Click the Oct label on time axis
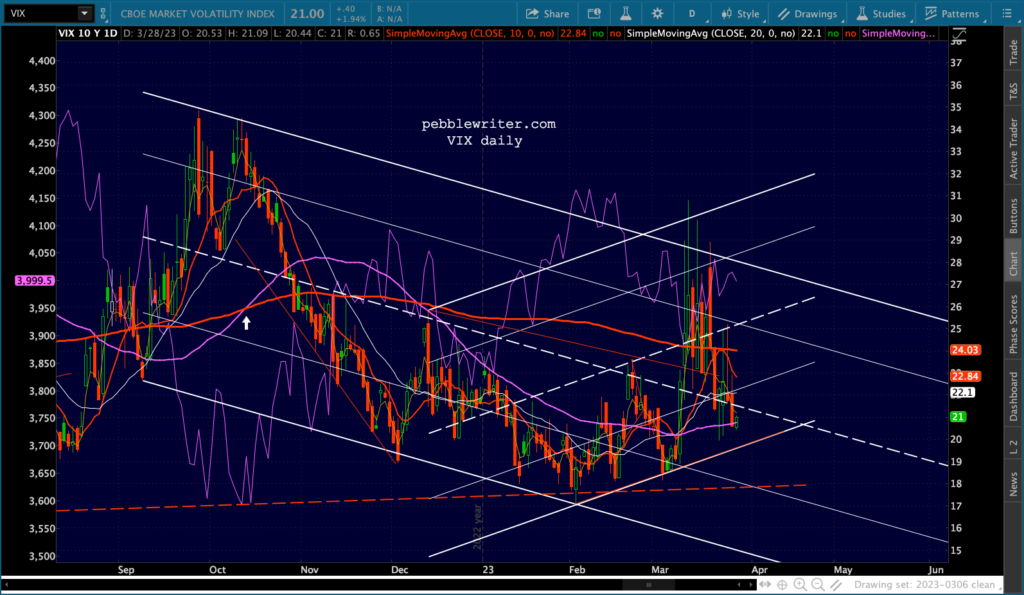Viewport: 1024px width, 595px height. point(217,570)
